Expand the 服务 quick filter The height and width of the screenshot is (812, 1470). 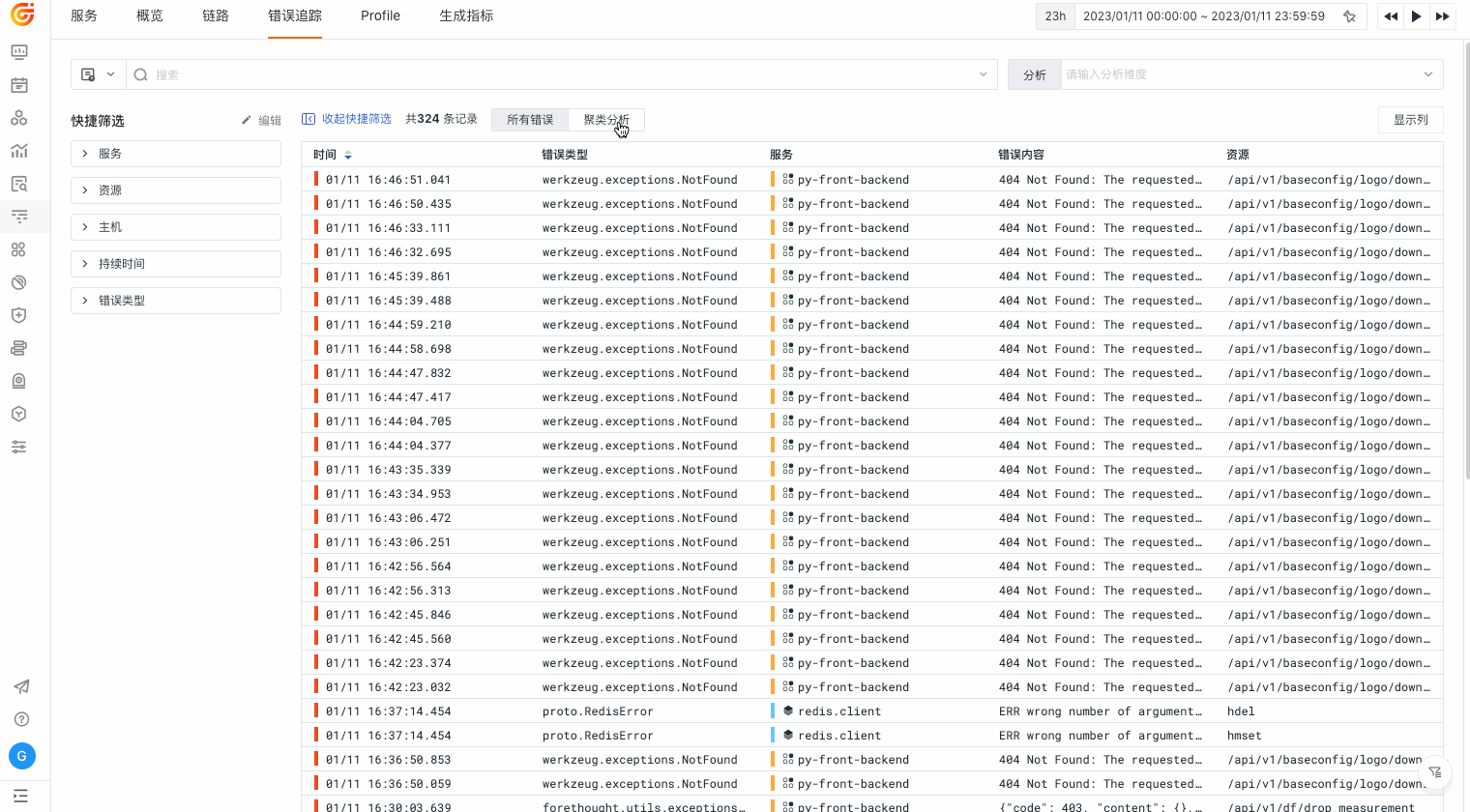(176, 154)
